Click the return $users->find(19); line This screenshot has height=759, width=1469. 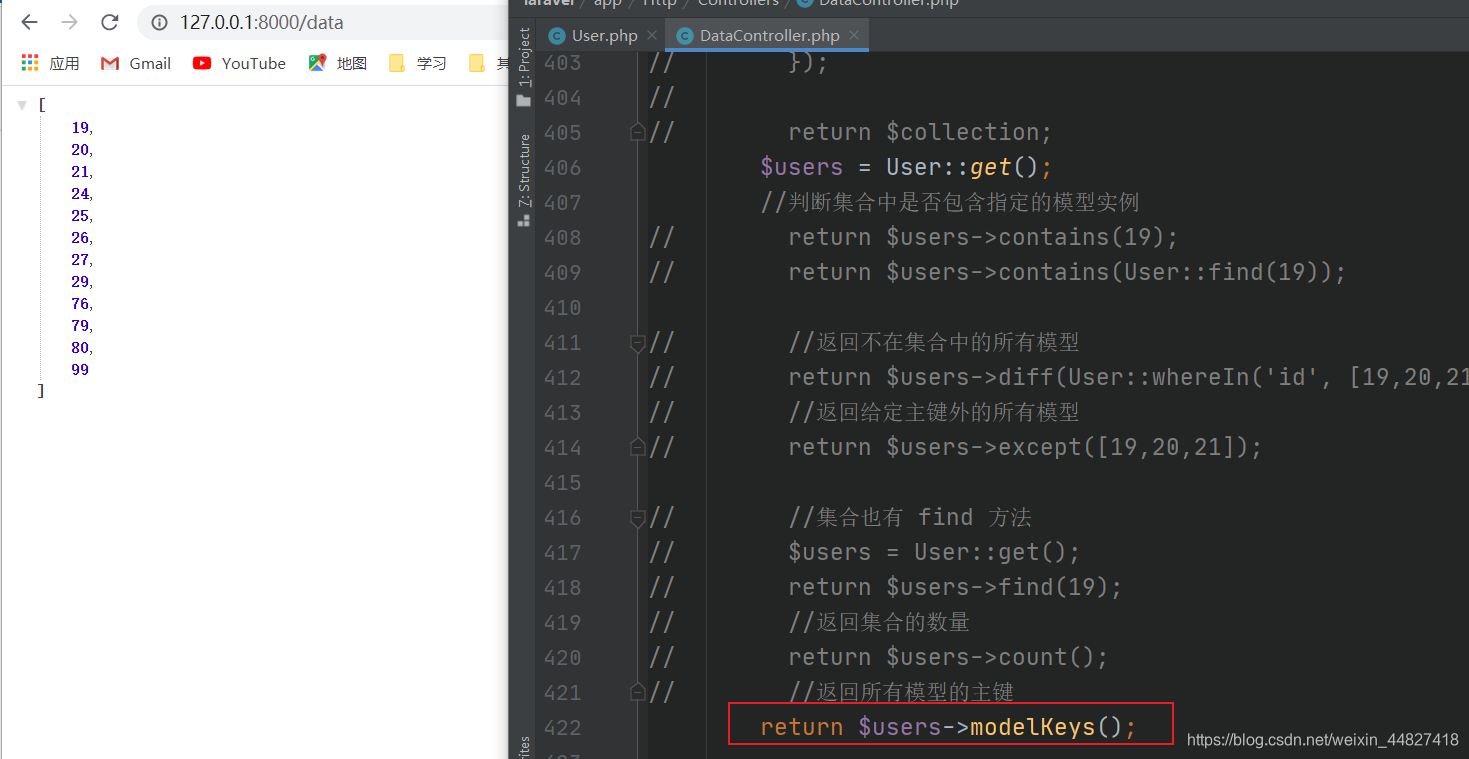click(955, 587)
